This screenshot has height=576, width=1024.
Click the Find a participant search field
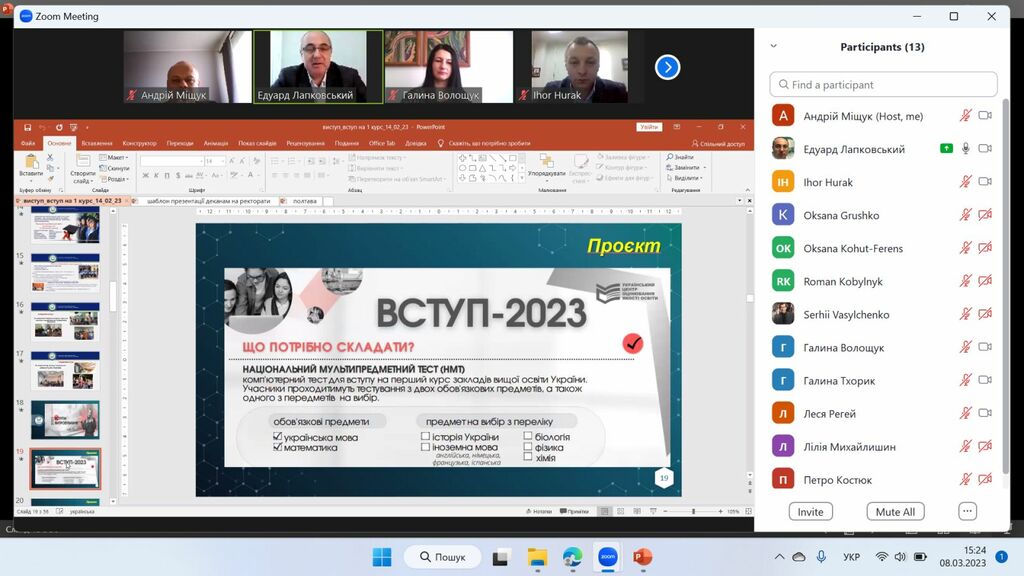pos(883,85)
